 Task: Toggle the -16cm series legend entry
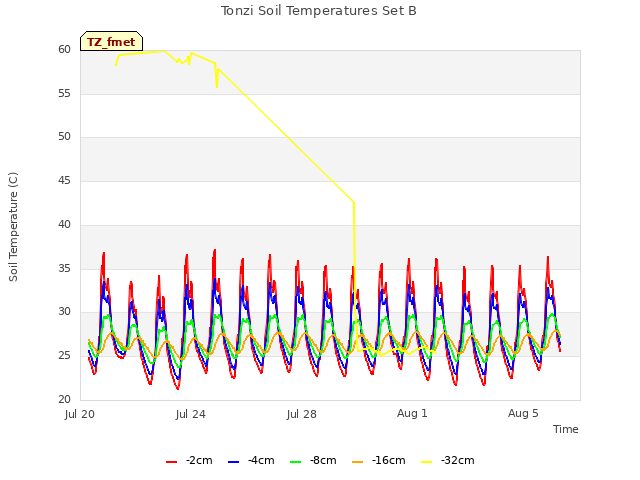[x=378, y=461]
